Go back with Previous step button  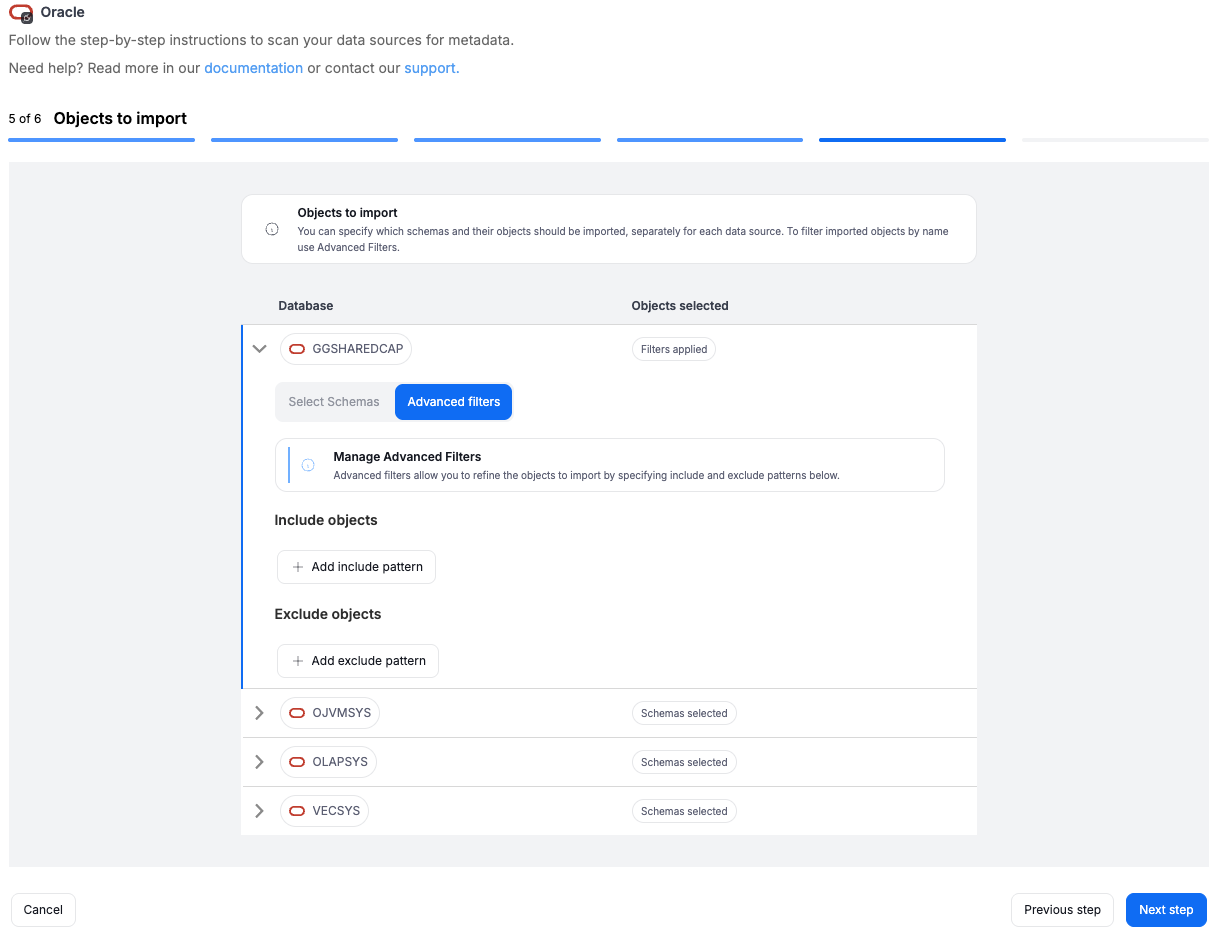pos(1062,910)
